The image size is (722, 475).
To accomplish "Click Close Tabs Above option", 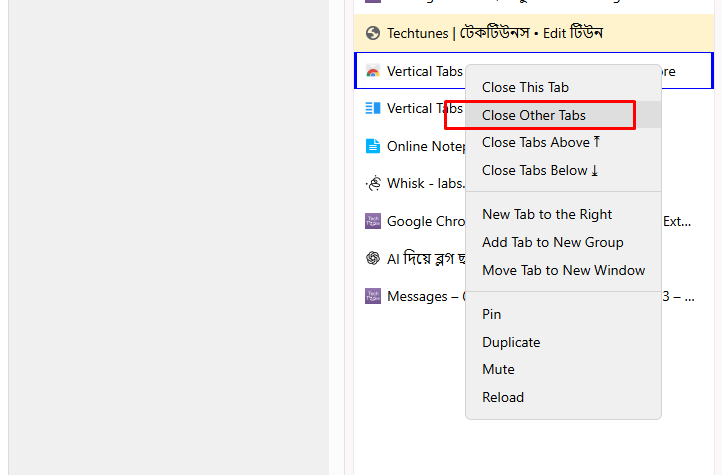I will [x=563, y=143].
